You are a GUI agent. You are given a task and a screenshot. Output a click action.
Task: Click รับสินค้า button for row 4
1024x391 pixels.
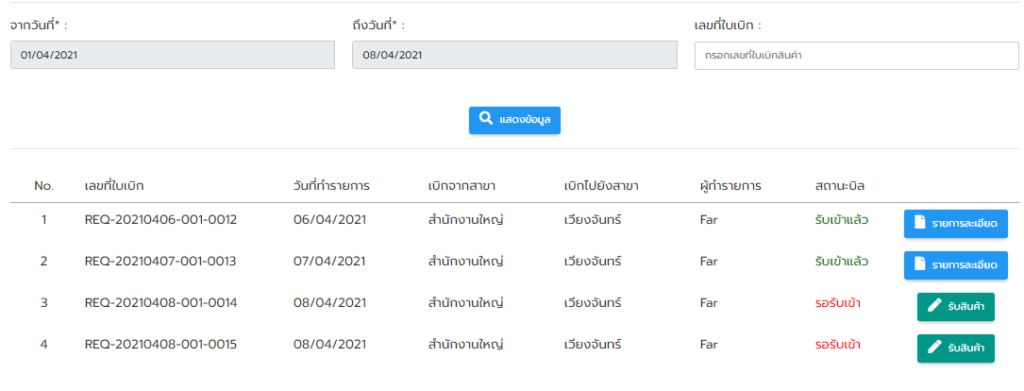955,349
